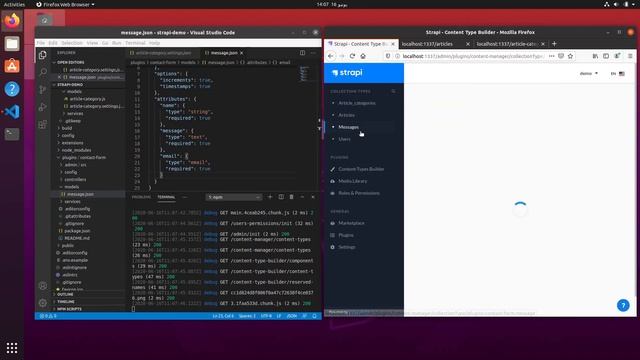Open the Extensions view in VS Code
This screenshot has height=360, width=640.
42,124
